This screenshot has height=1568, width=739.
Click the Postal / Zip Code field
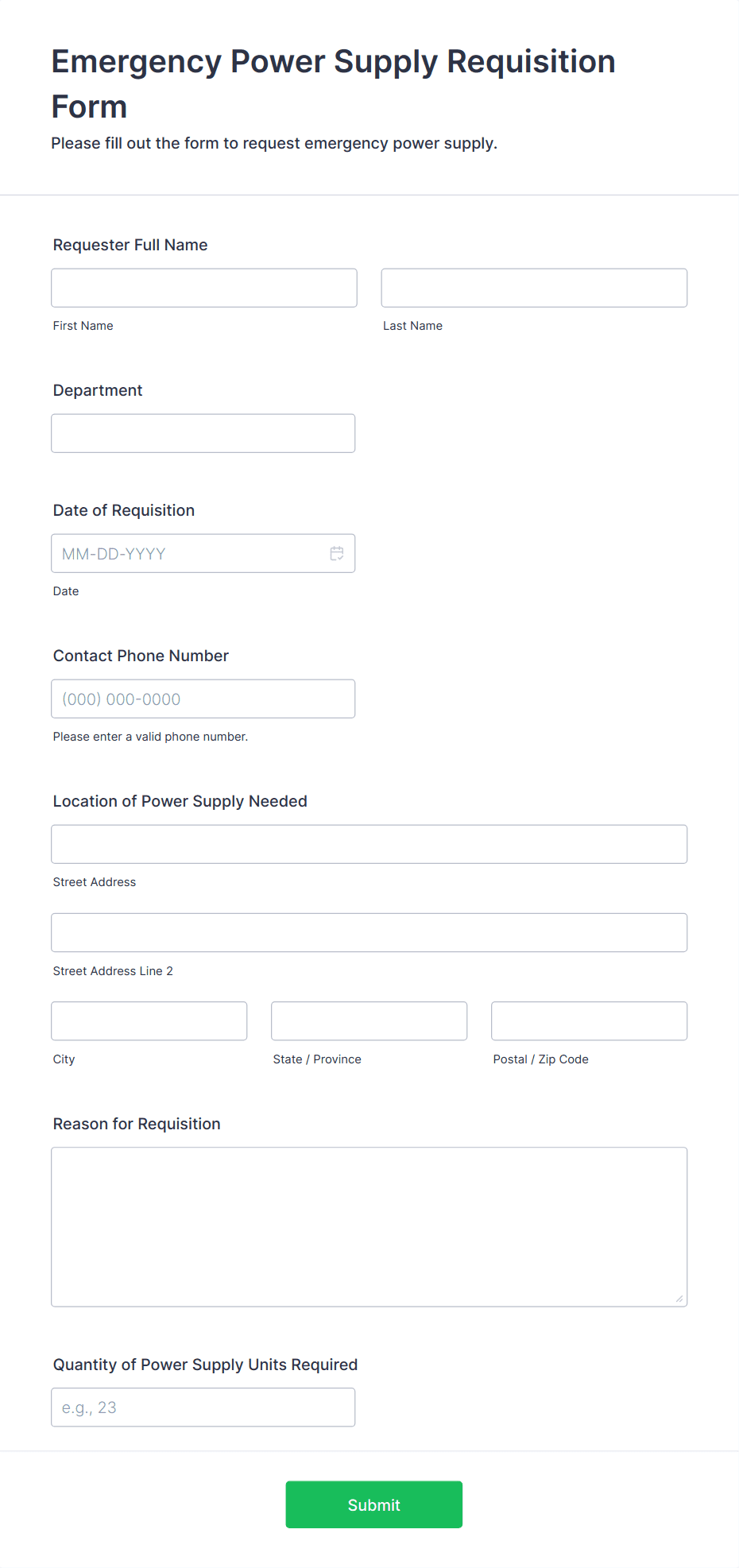(x=590, y=1021)
